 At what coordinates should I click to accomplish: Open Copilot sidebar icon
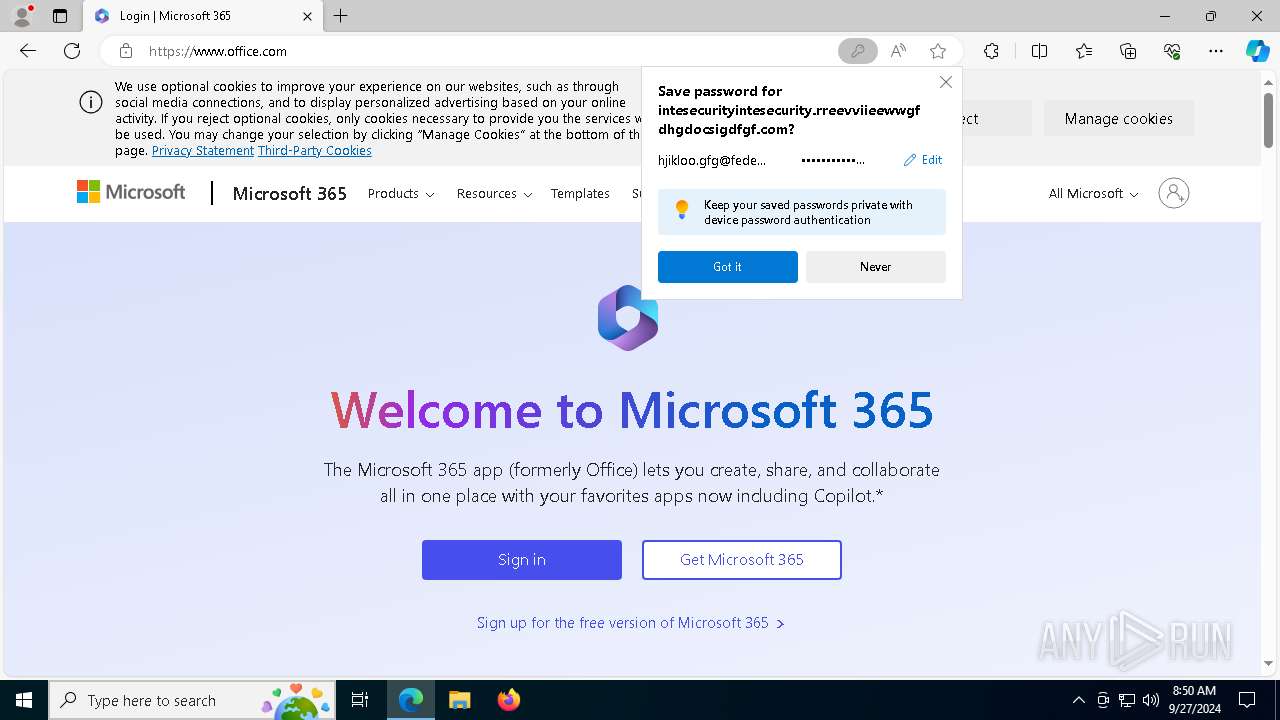(1257, 51)
